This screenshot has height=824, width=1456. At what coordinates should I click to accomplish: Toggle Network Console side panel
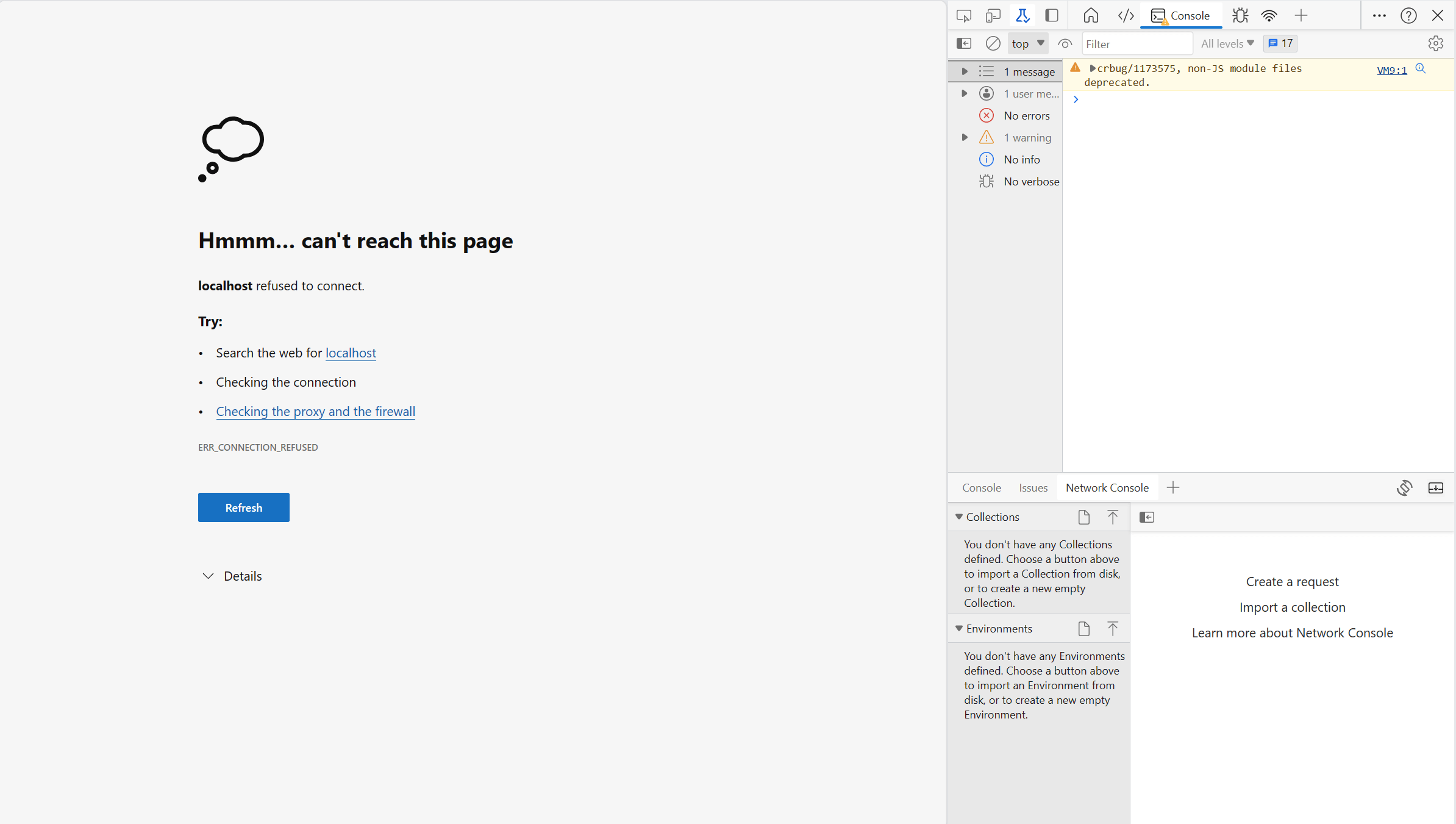click(x=1146, y=517)
